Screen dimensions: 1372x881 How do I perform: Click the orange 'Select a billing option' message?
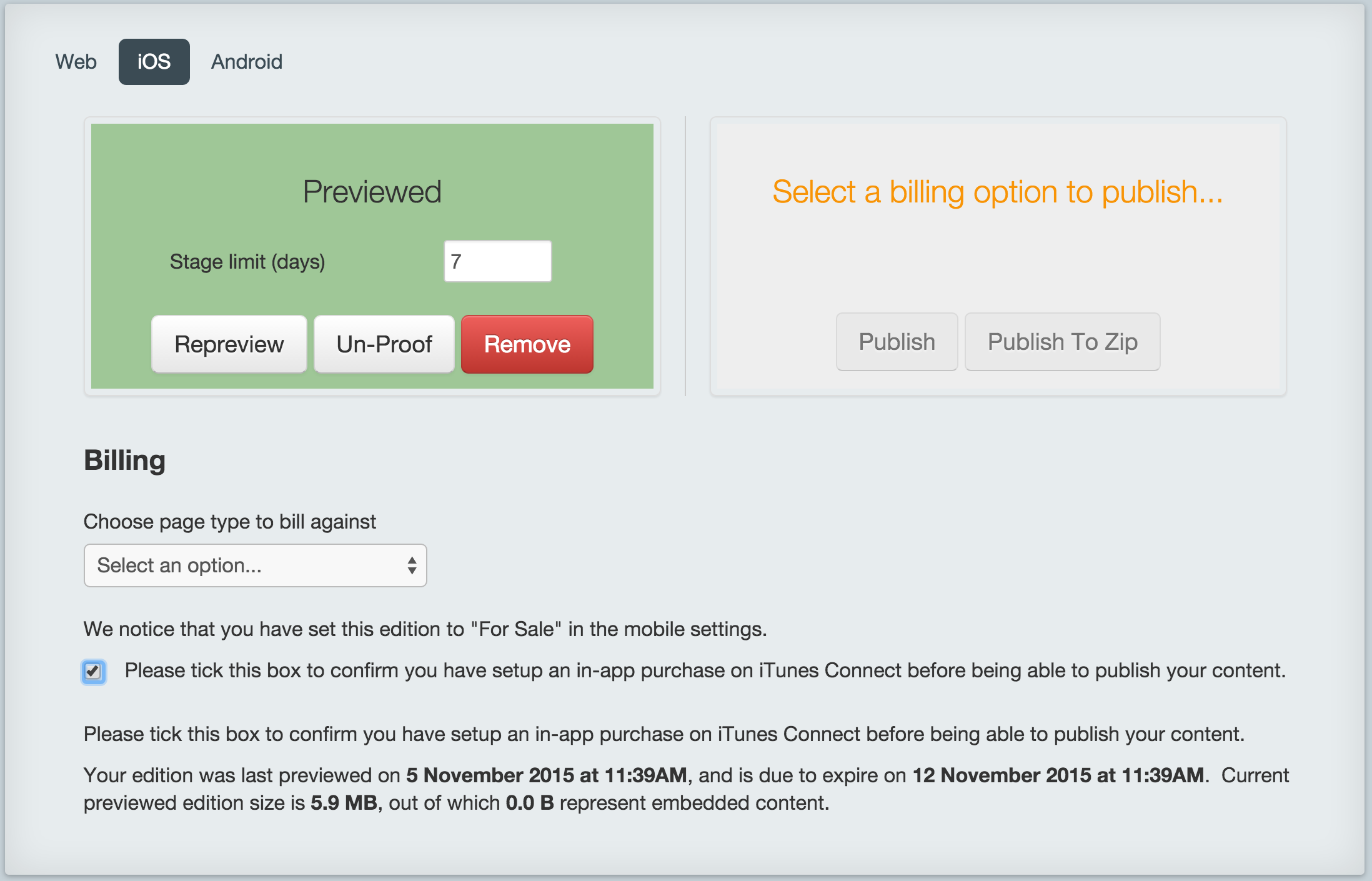coord(998,191)
